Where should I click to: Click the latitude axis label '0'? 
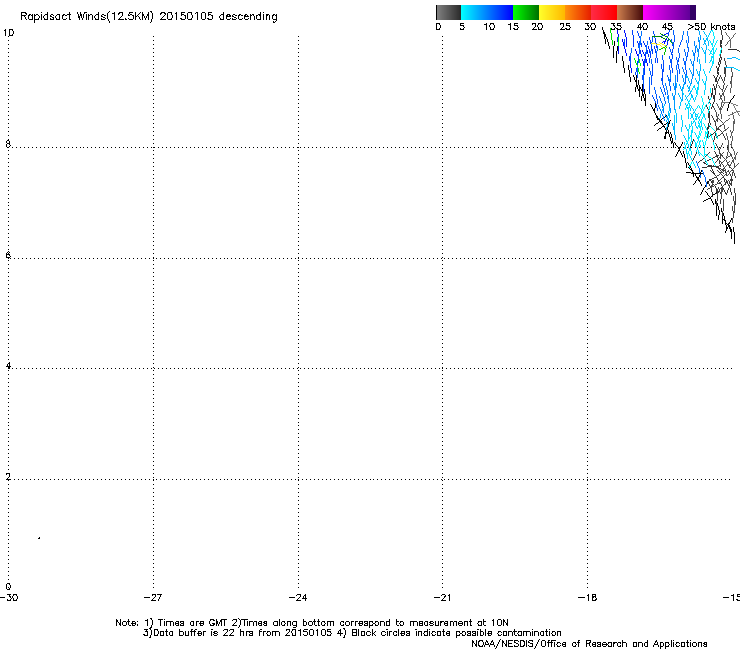(x=8, y=587)
